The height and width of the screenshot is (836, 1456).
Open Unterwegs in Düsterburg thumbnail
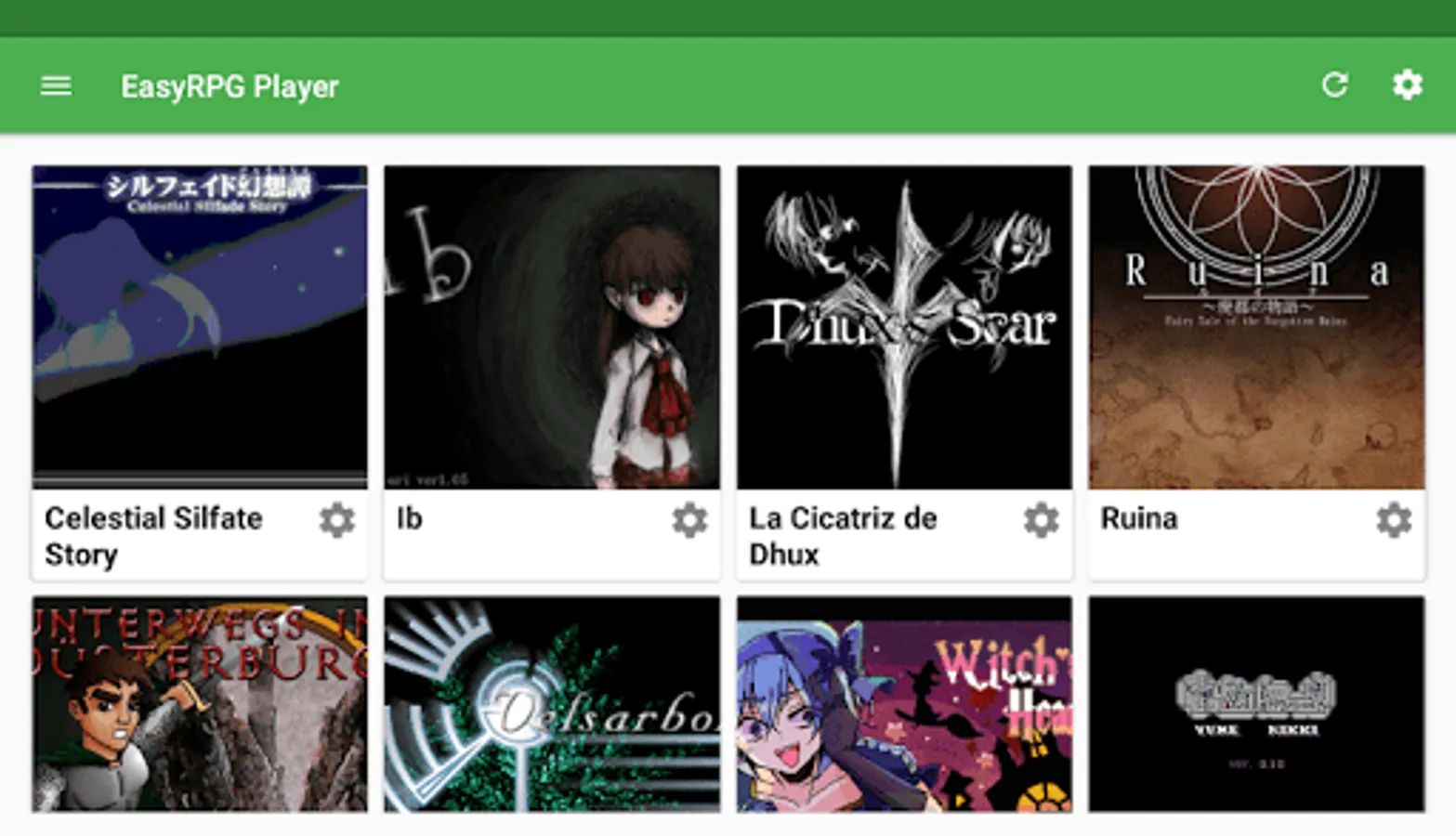point(200,704)
